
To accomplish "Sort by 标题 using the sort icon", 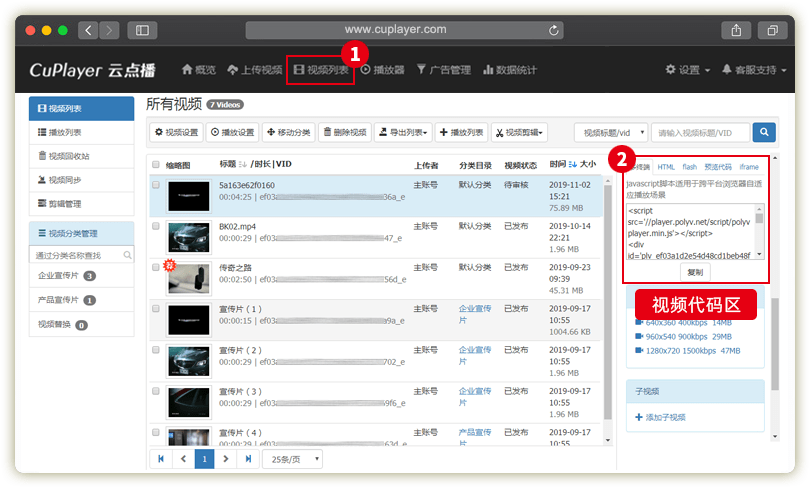I will tap(242, 164).
